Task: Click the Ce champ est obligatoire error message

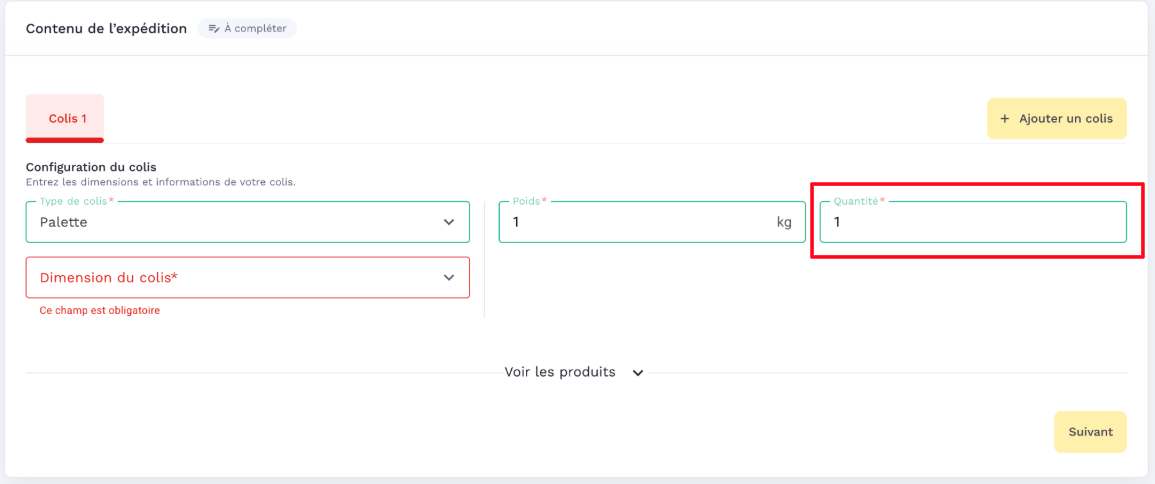Action: pyautogui.click(x=100, y=310)
